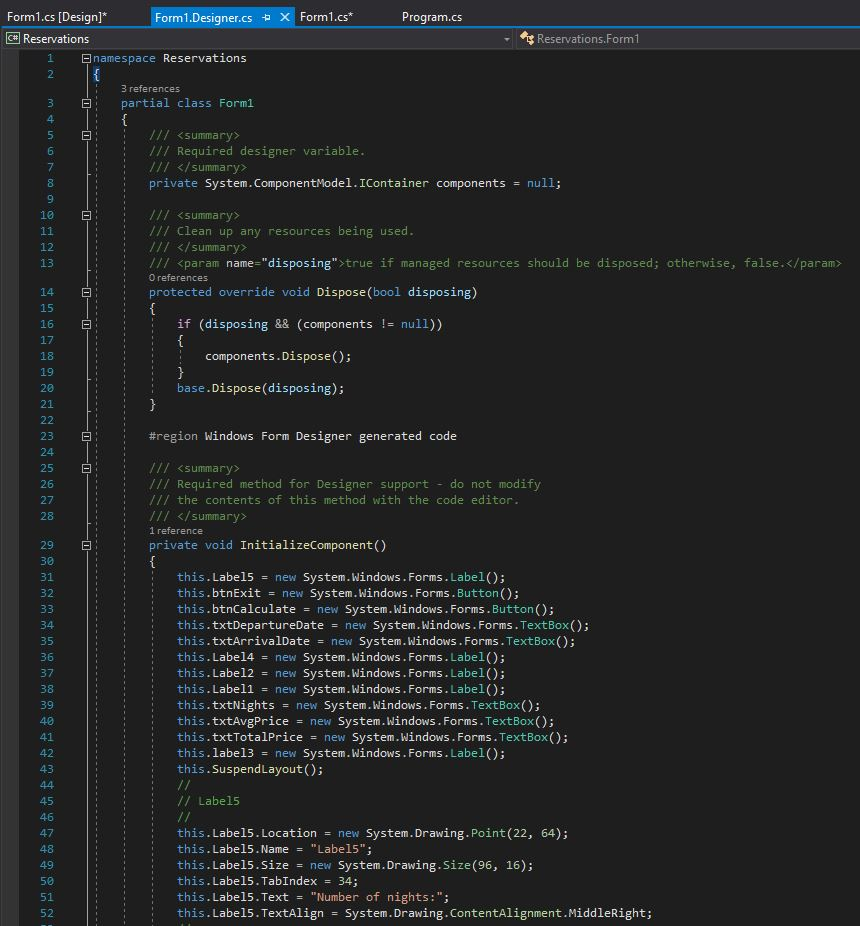Collapse the summary comment at line 10
Image resolution: width=860 pixels, height=926 pixels.
[86, 216]
